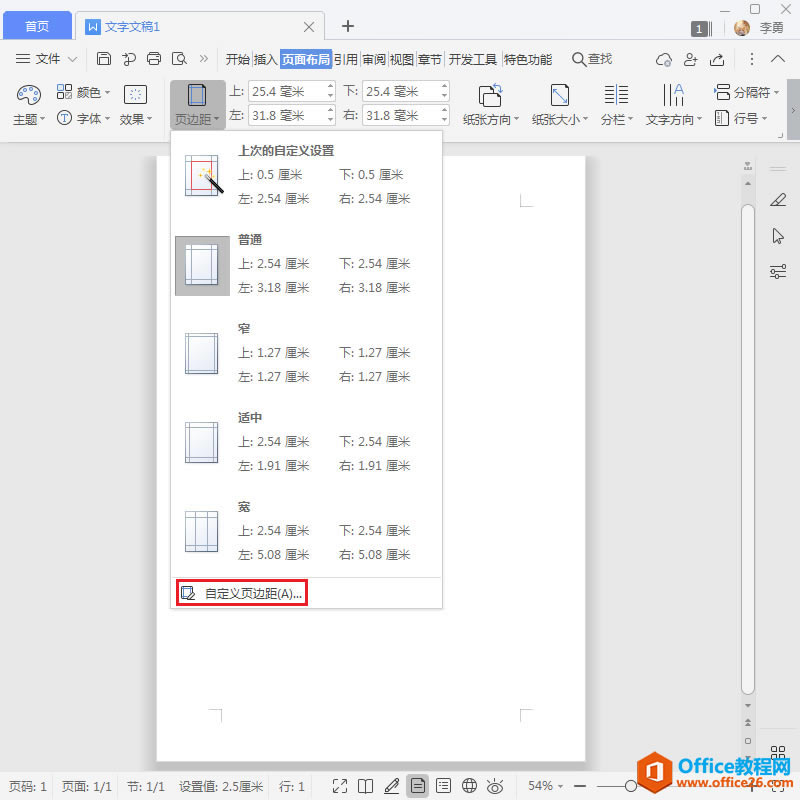Open the 分栏 columns dropdown
The height and width of the screenshot is (800, 800).
pyautogui.click(x=616, y=105)
